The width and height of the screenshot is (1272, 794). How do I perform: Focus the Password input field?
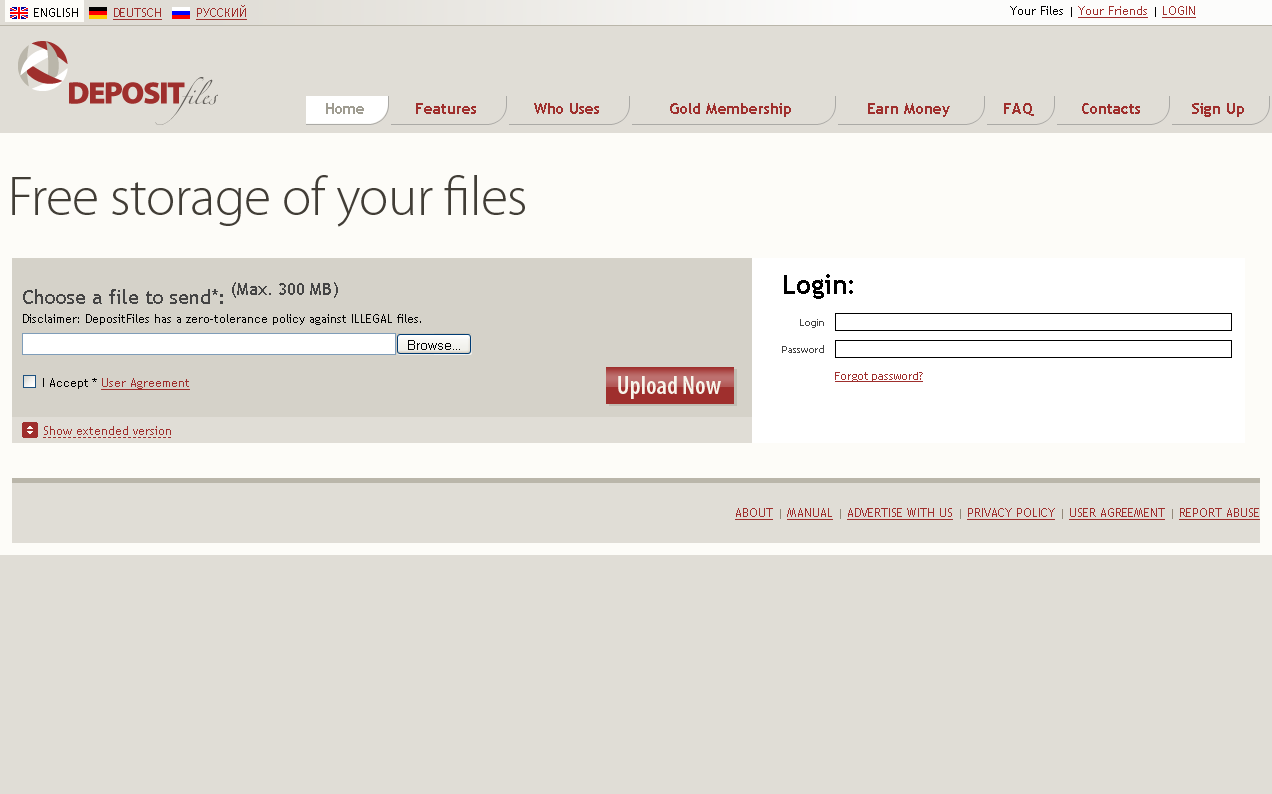[x=1033, y=349]
